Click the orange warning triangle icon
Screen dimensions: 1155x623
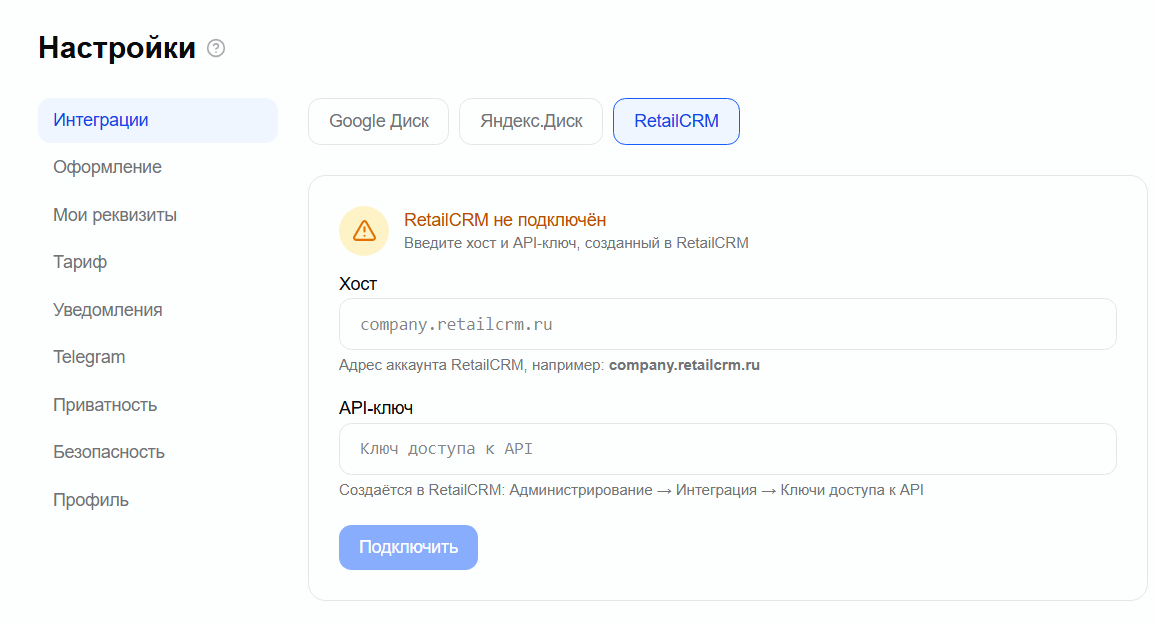pos(364,231)
